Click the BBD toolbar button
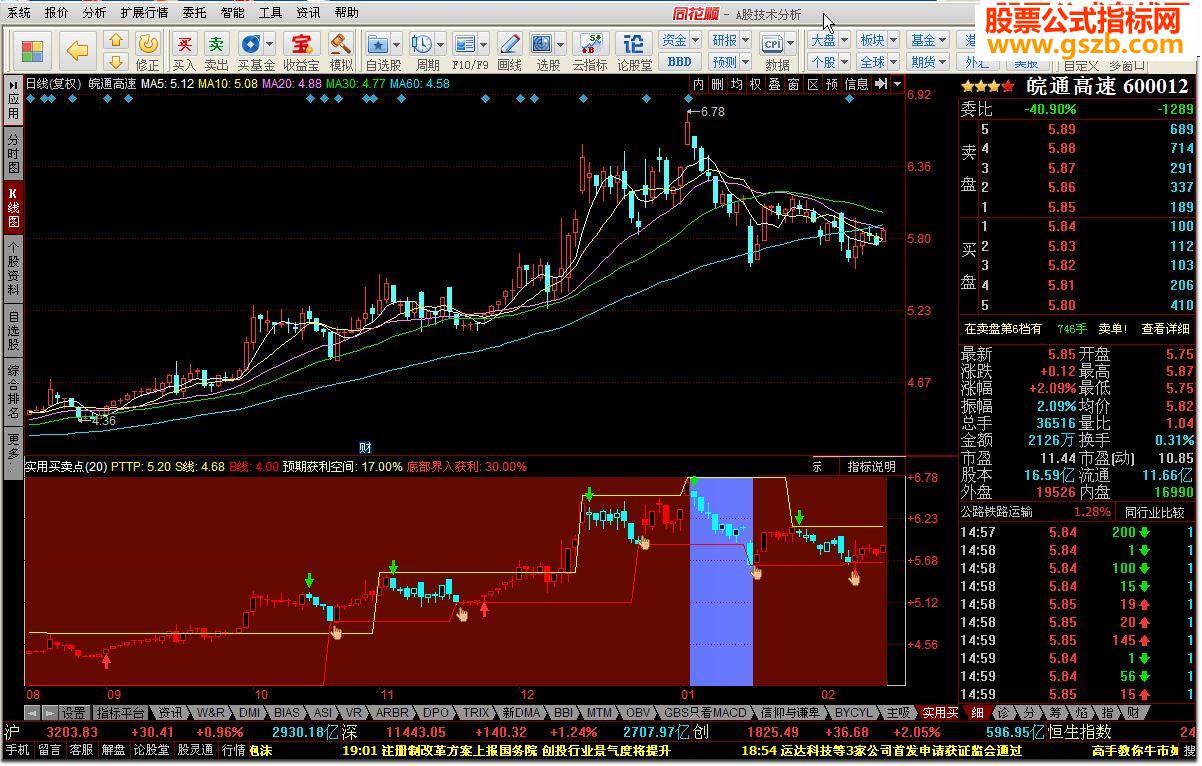This screenshot has width=1202, height=766. [679, 61]
